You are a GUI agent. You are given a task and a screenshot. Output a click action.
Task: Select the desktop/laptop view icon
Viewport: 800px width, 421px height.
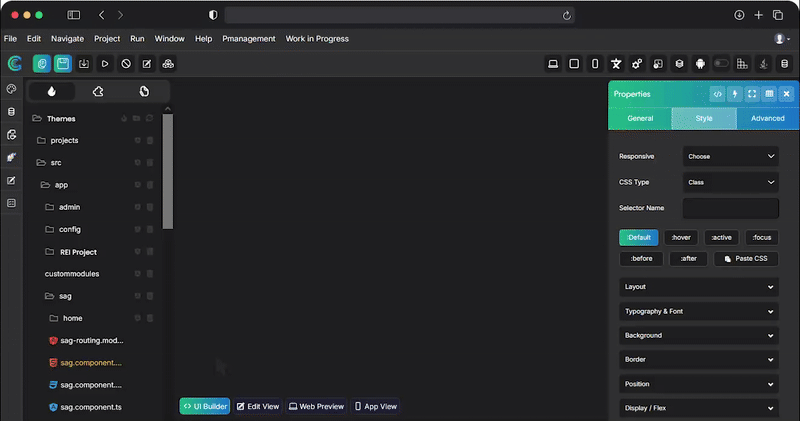(x=552, y=64)
